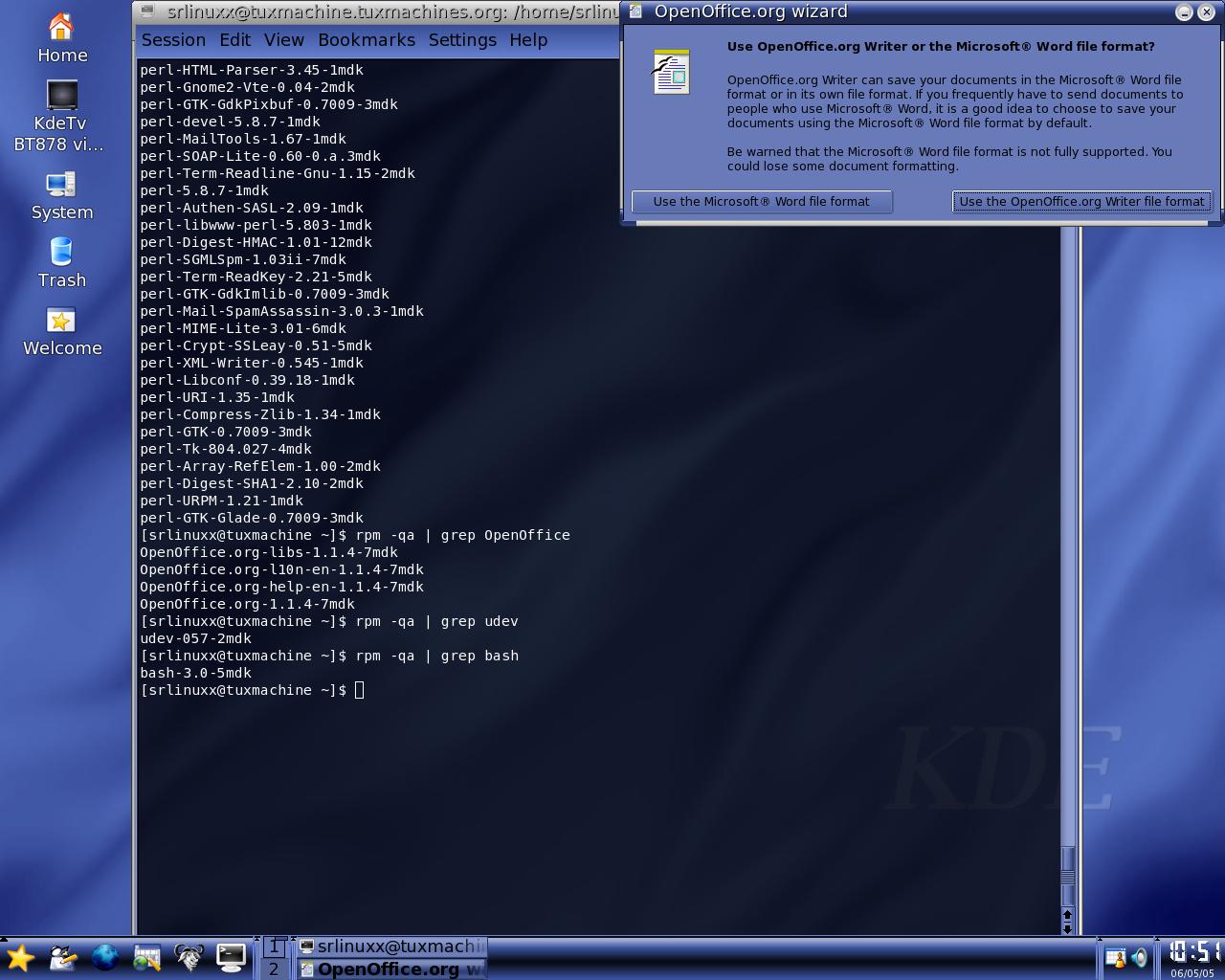Image resolution: width=1225 pixels, height=980 pixels.
Task: Launch the penguin-with-pencil panel launcher
Action: pos(62,957)
